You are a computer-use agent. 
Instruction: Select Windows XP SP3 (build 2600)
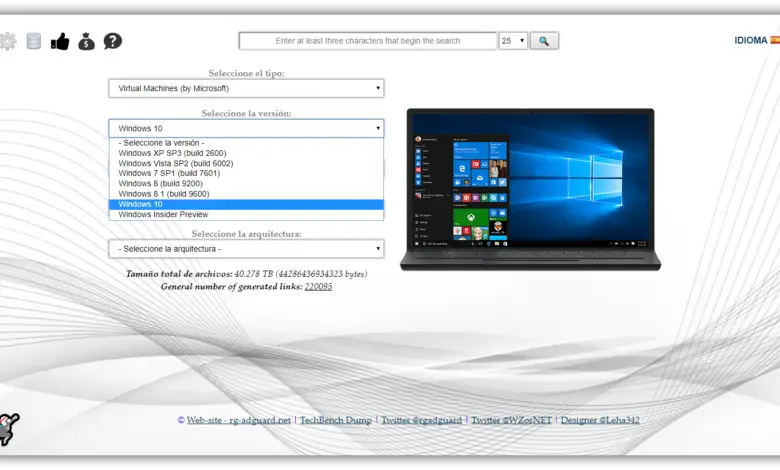tap(246, 153)
